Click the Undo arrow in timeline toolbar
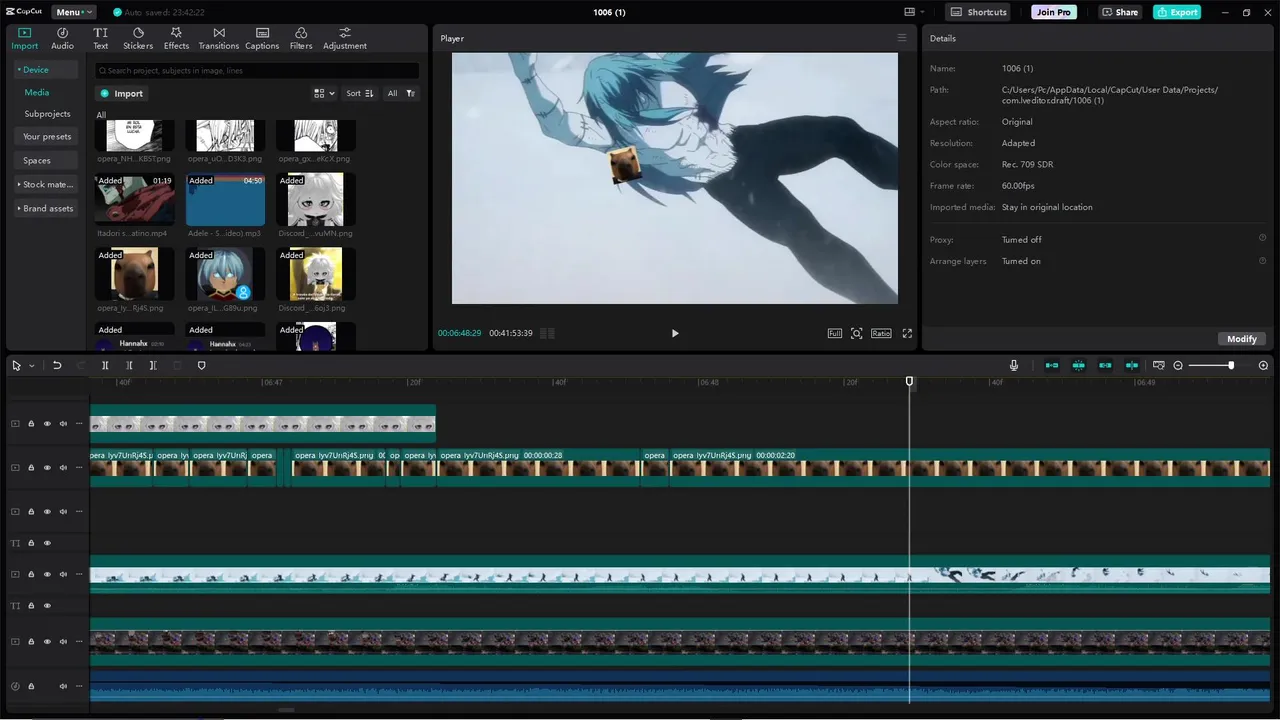 click(x=57, y=366)
